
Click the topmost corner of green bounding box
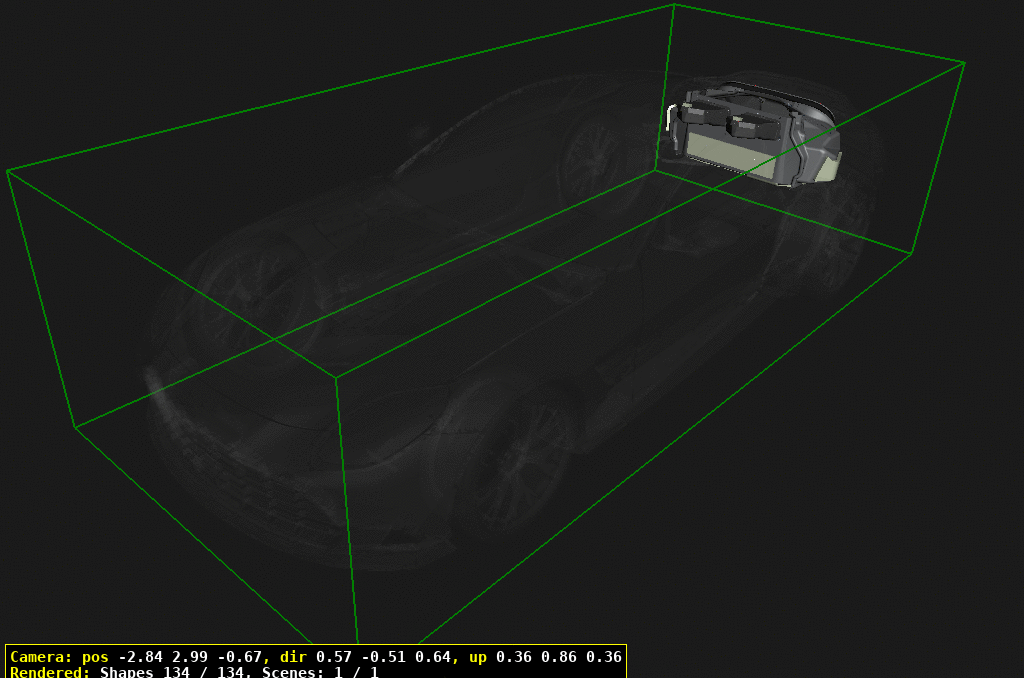tap(674, 4)
